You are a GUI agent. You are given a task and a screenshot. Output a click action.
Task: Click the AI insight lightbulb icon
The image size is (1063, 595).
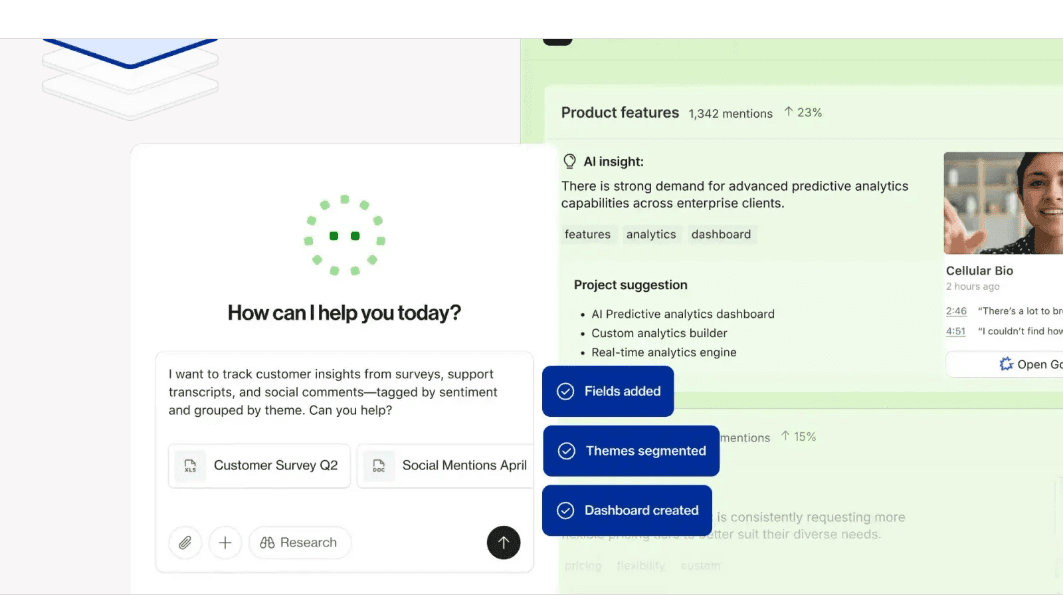pyautogui.click(x=569, y=161)
